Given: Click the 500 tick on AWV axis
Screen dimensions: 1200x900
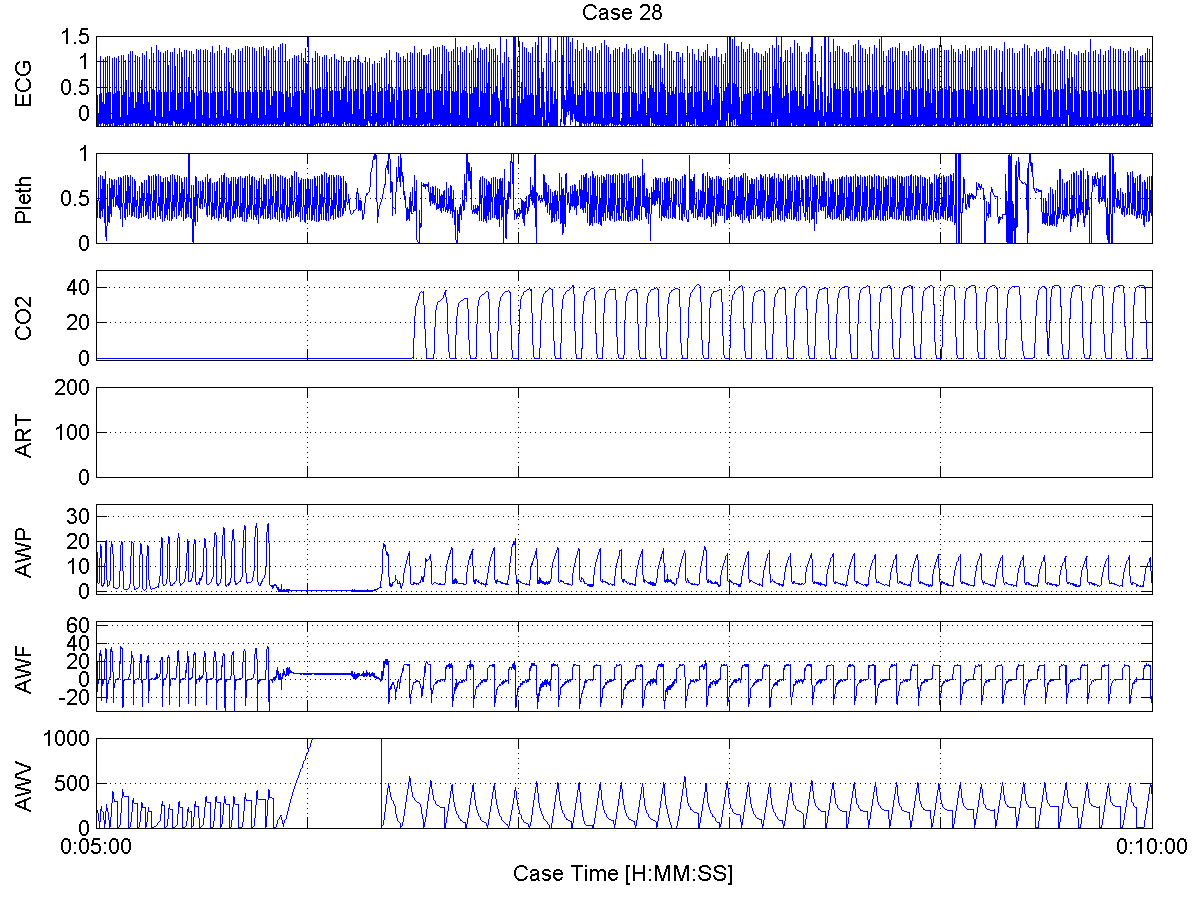Looking at the screenshot, I should pyautogui.click(x=75, y=783).
